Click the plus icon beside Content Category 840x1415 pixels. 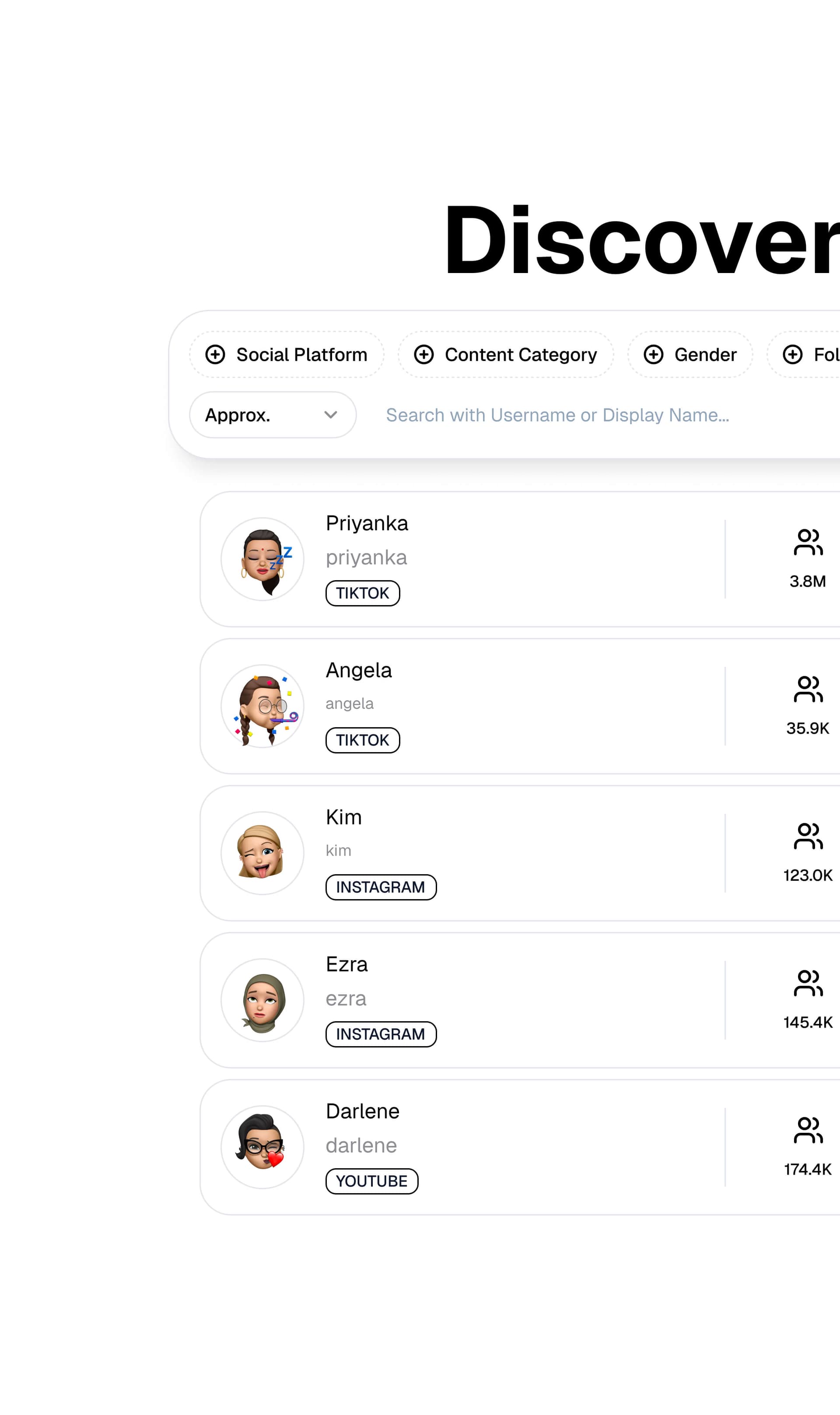coord(424,354)
